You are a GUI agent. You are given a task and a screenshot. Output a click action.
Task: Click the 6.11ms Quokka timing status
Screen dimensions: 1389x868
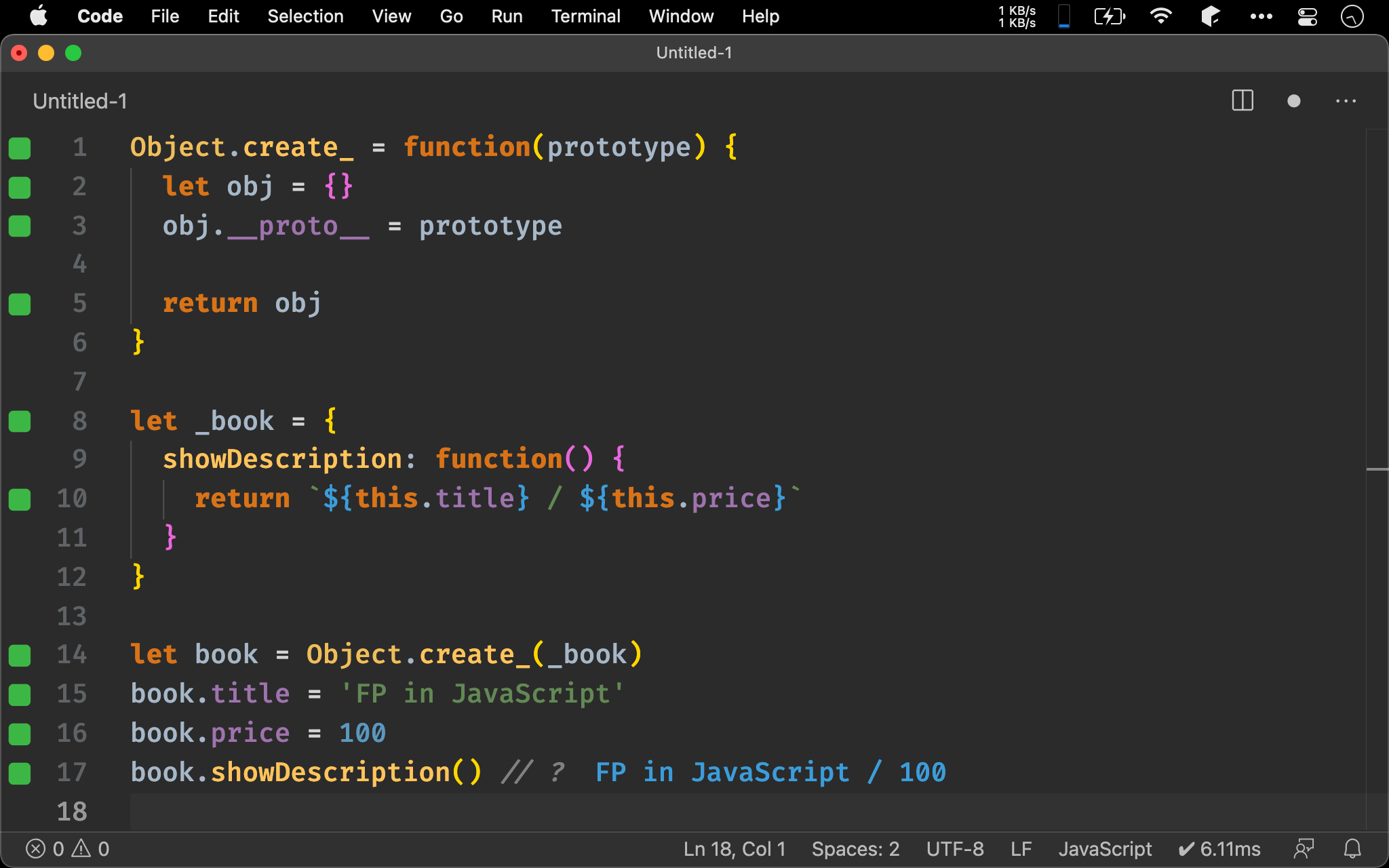pyautogui.click(x=1219, y=848)
